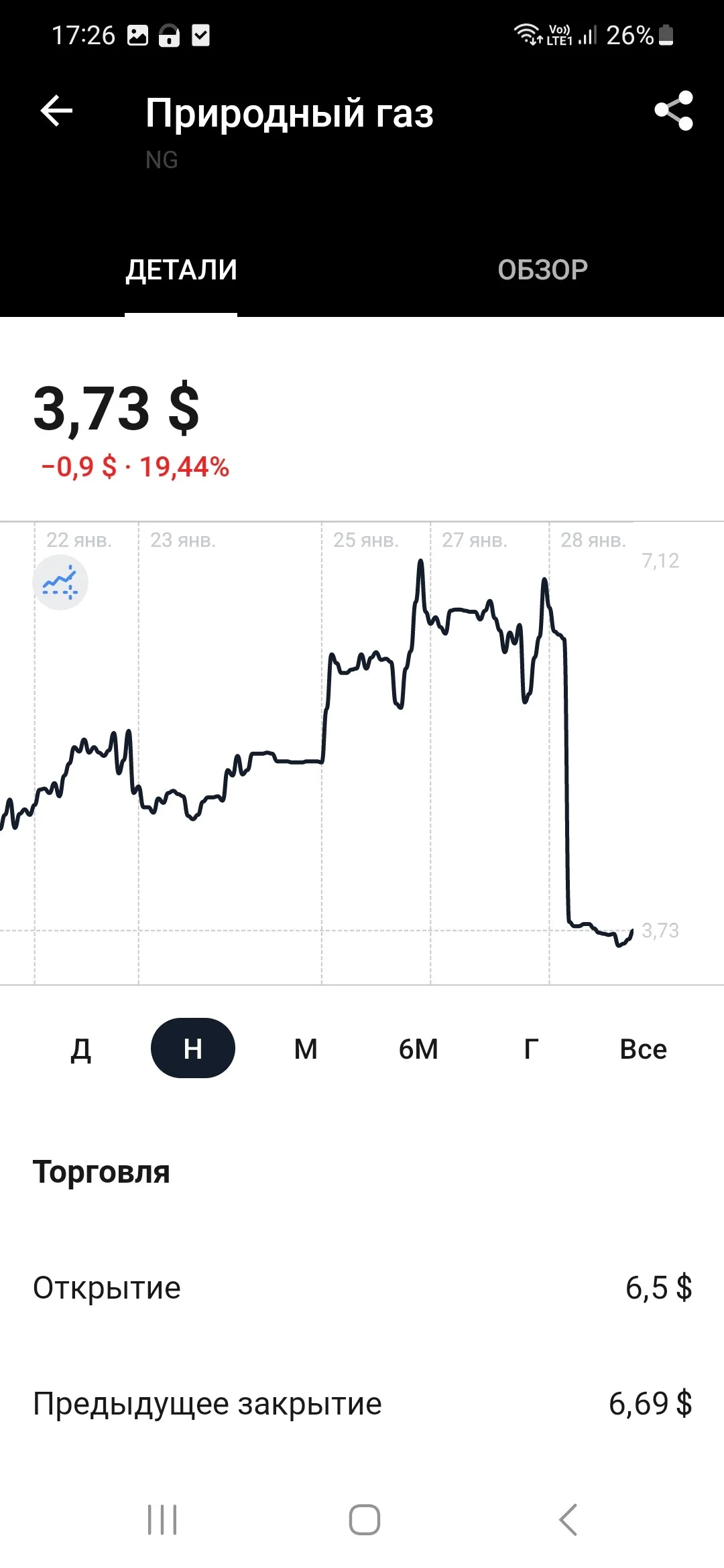This screenshot has height=1568, width=724.
Task: Open Android recent apps button
Action: [x=162, y=1519]
